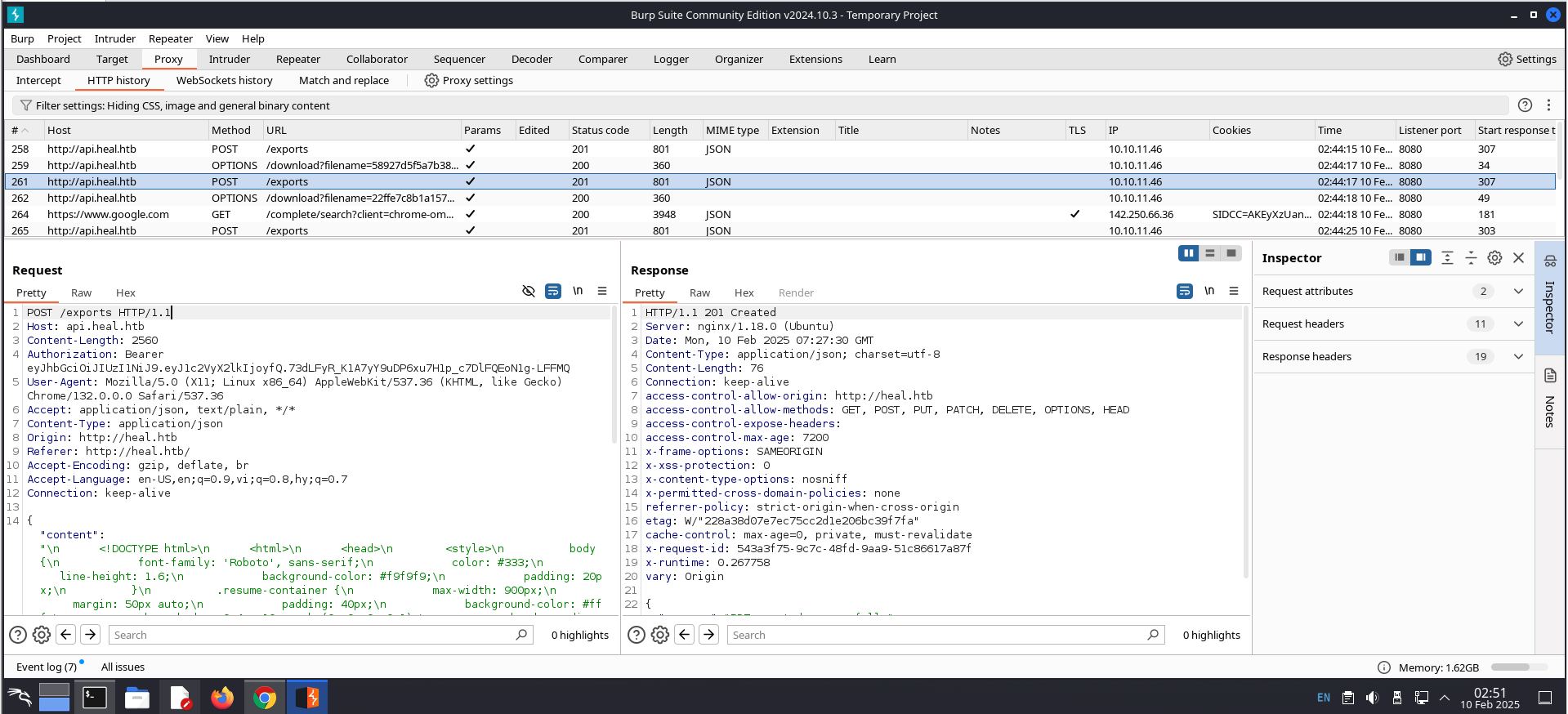Switch to the Repeater tab
Screen dimensions: 1568x714
[297, 59]
